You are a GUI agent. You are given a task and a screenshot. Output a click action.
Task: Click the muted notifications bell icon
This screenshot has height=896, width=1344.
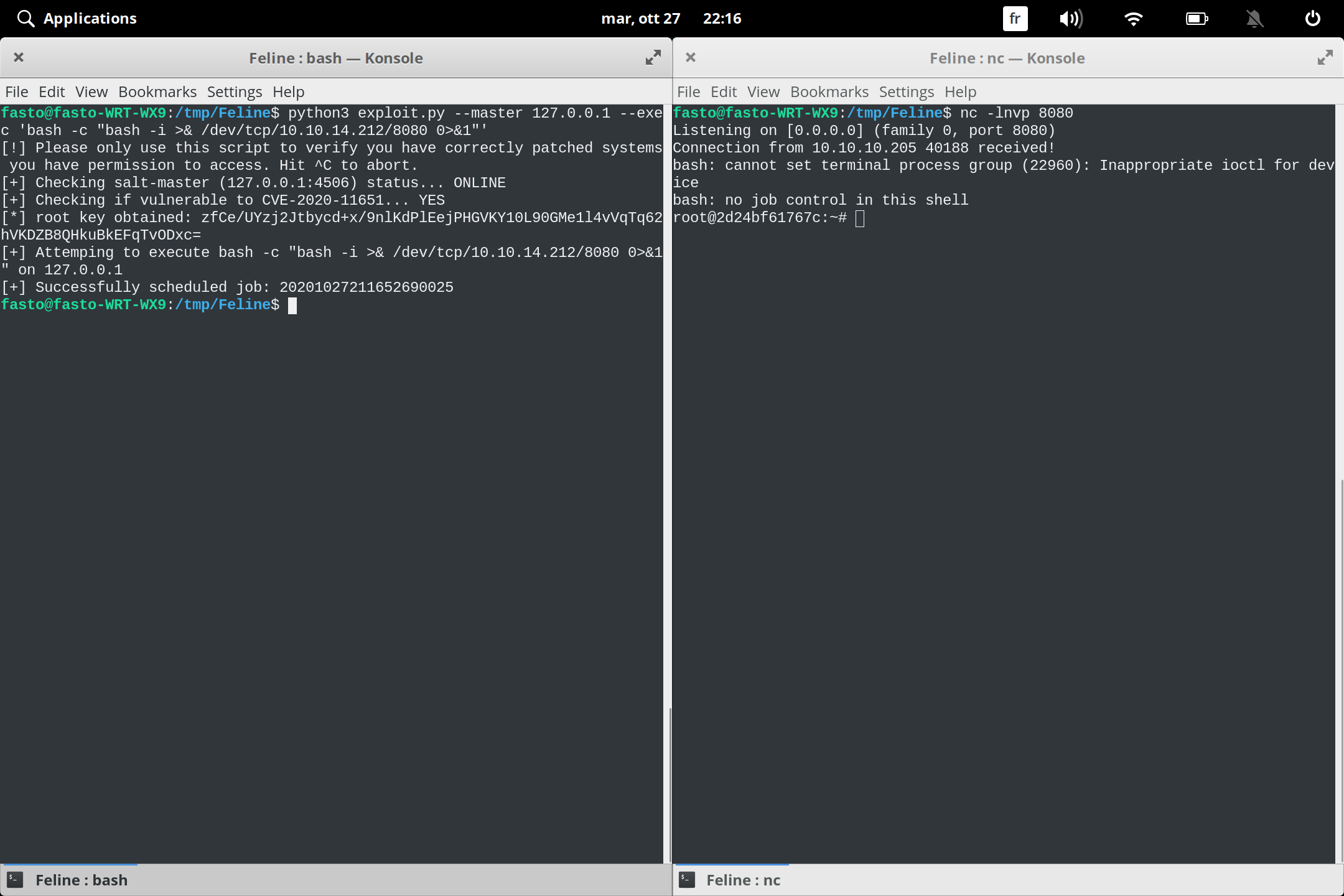[1254, 18]
